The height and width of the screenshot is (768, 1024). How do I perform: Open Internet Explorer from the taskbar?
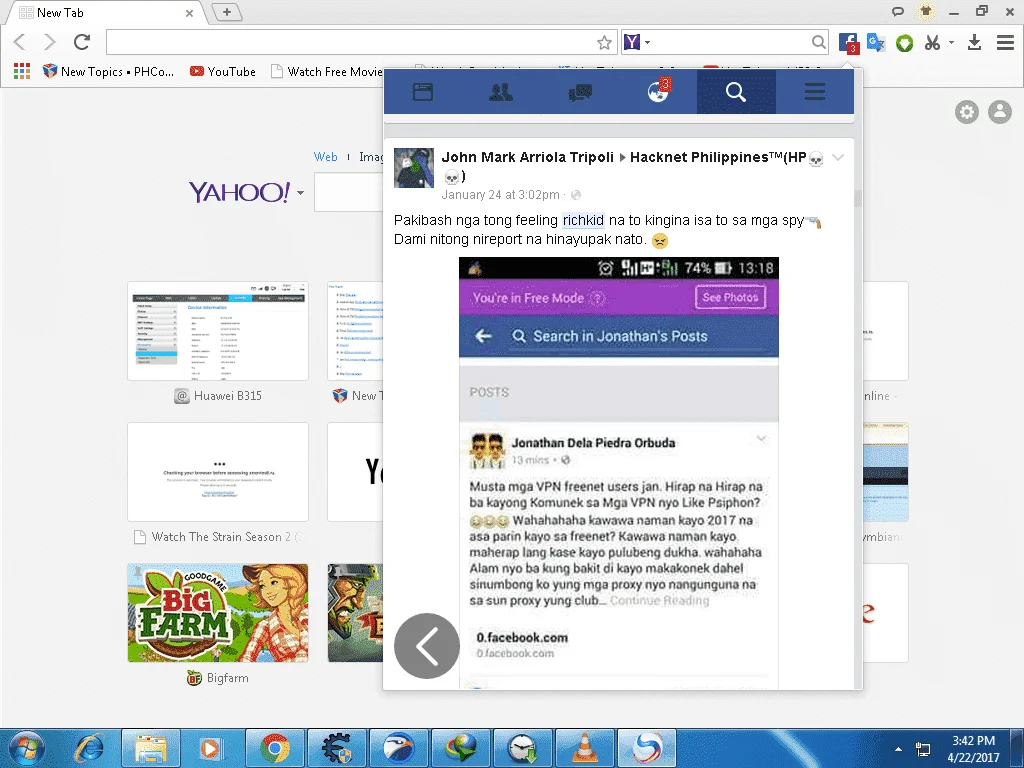89,748
